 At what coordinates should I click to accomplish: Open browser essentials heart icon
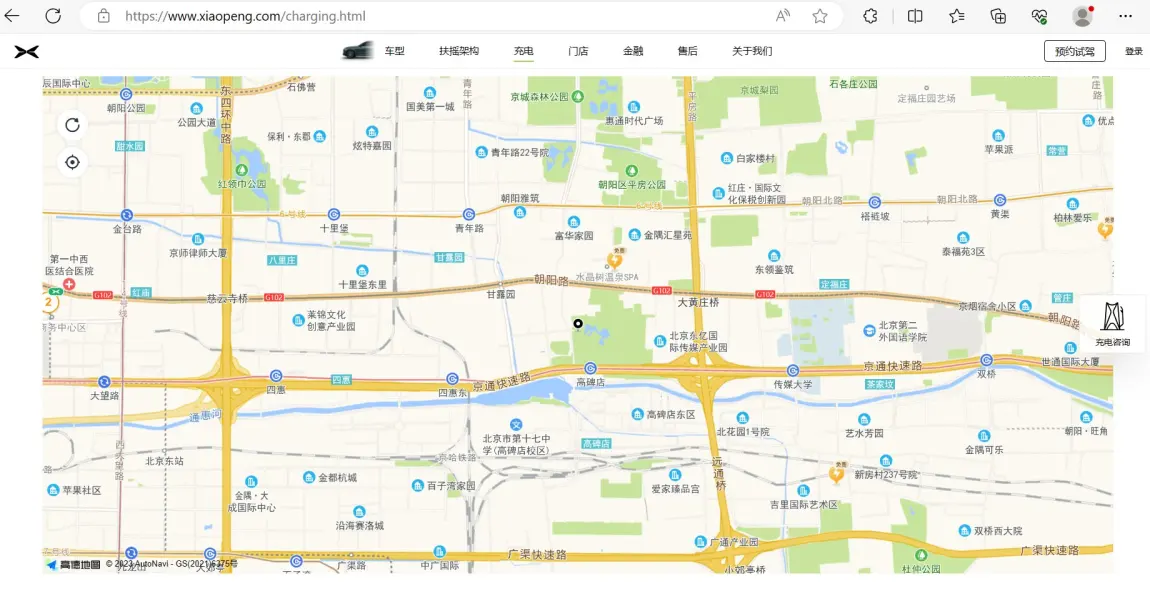[1039, 16]
